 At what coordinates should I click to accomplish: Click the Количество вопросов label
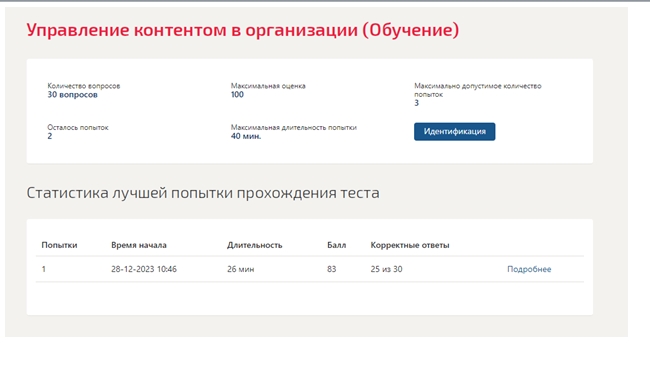(83, 86)
